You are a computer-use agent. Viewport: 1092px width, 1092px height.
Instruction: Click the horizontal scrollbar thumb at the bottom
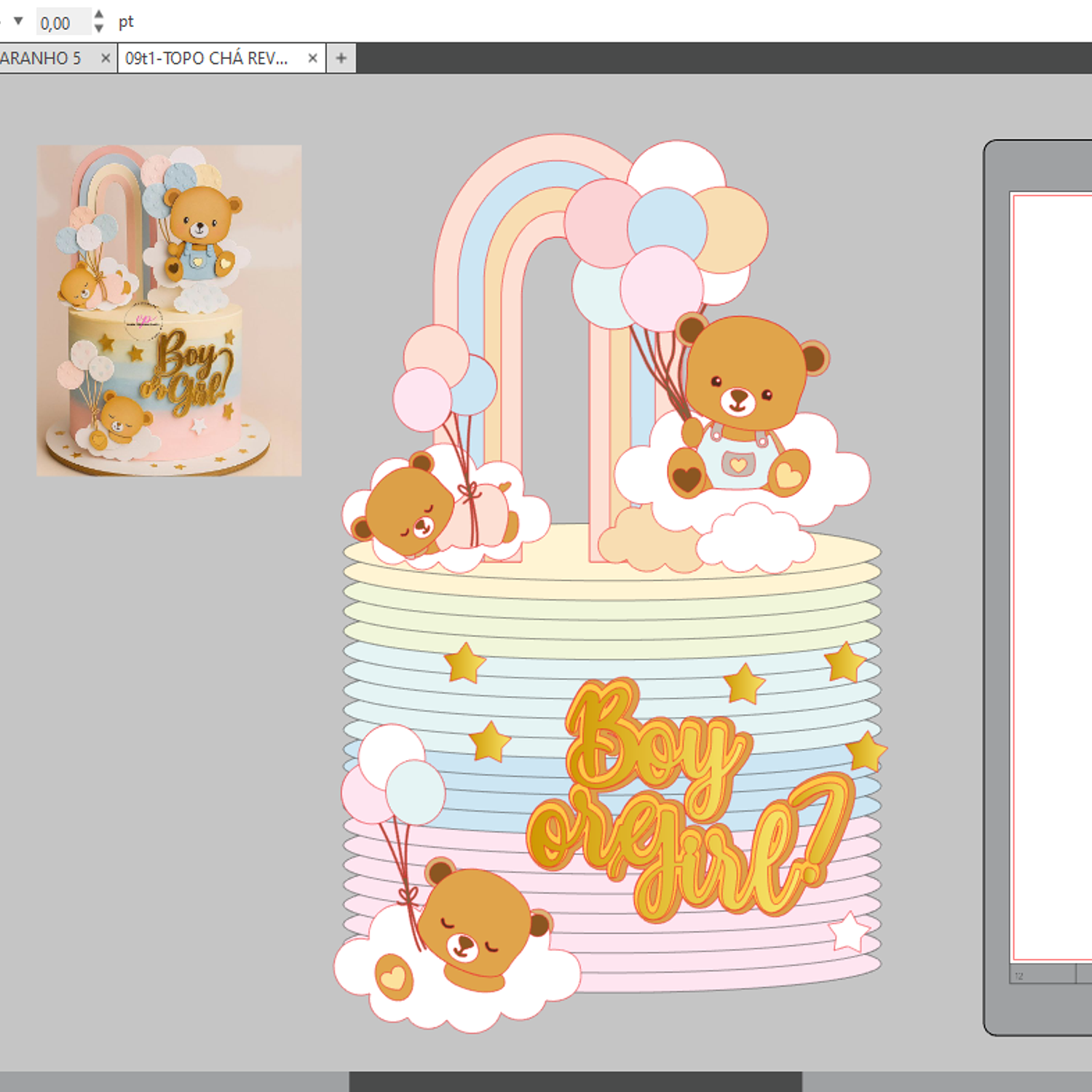point(575,1081)
